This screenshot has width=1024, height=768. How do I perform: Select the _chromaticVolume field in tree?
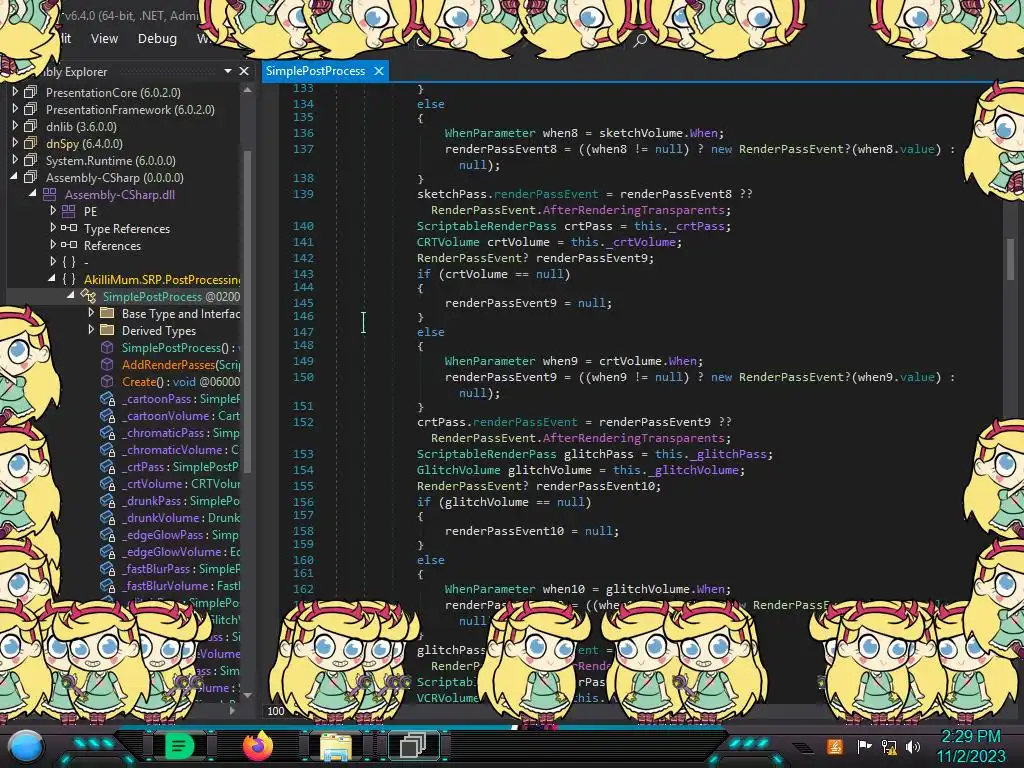[181, 449]
